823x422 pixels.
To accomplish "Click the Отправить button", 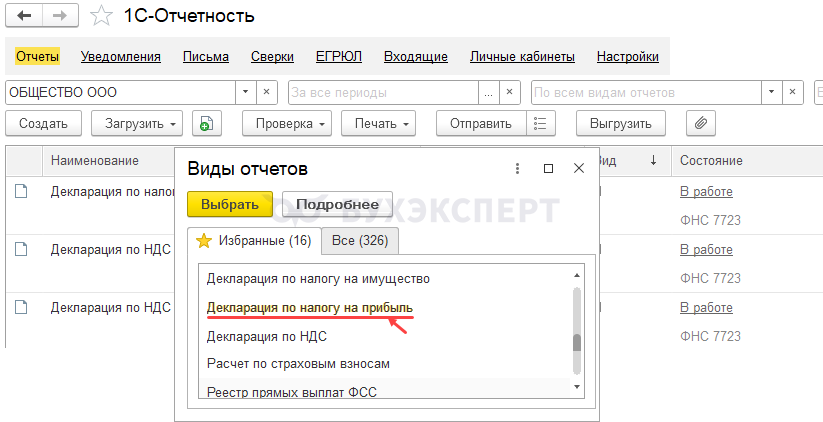I will tap(481, 124).
